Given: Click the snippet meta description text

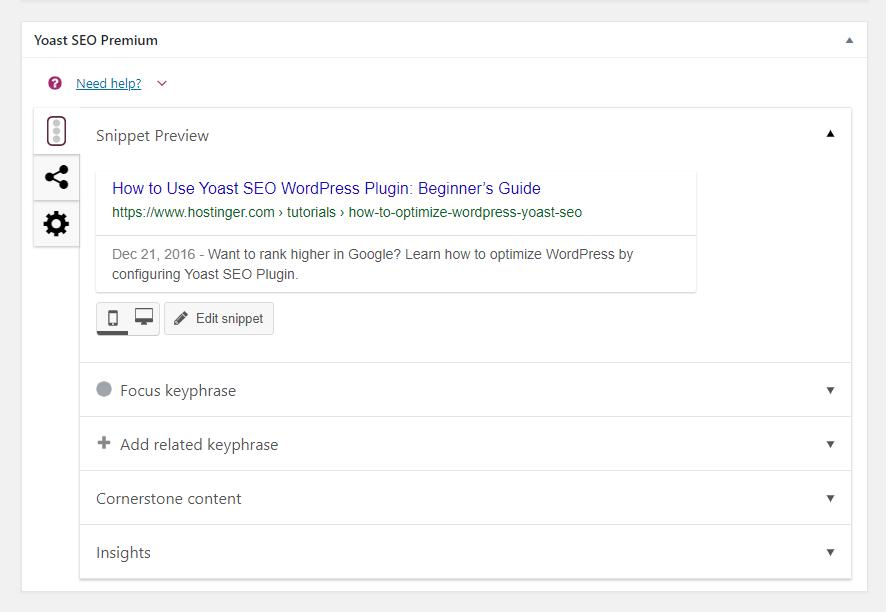Looking at the screenshot, I should (372, 264).
